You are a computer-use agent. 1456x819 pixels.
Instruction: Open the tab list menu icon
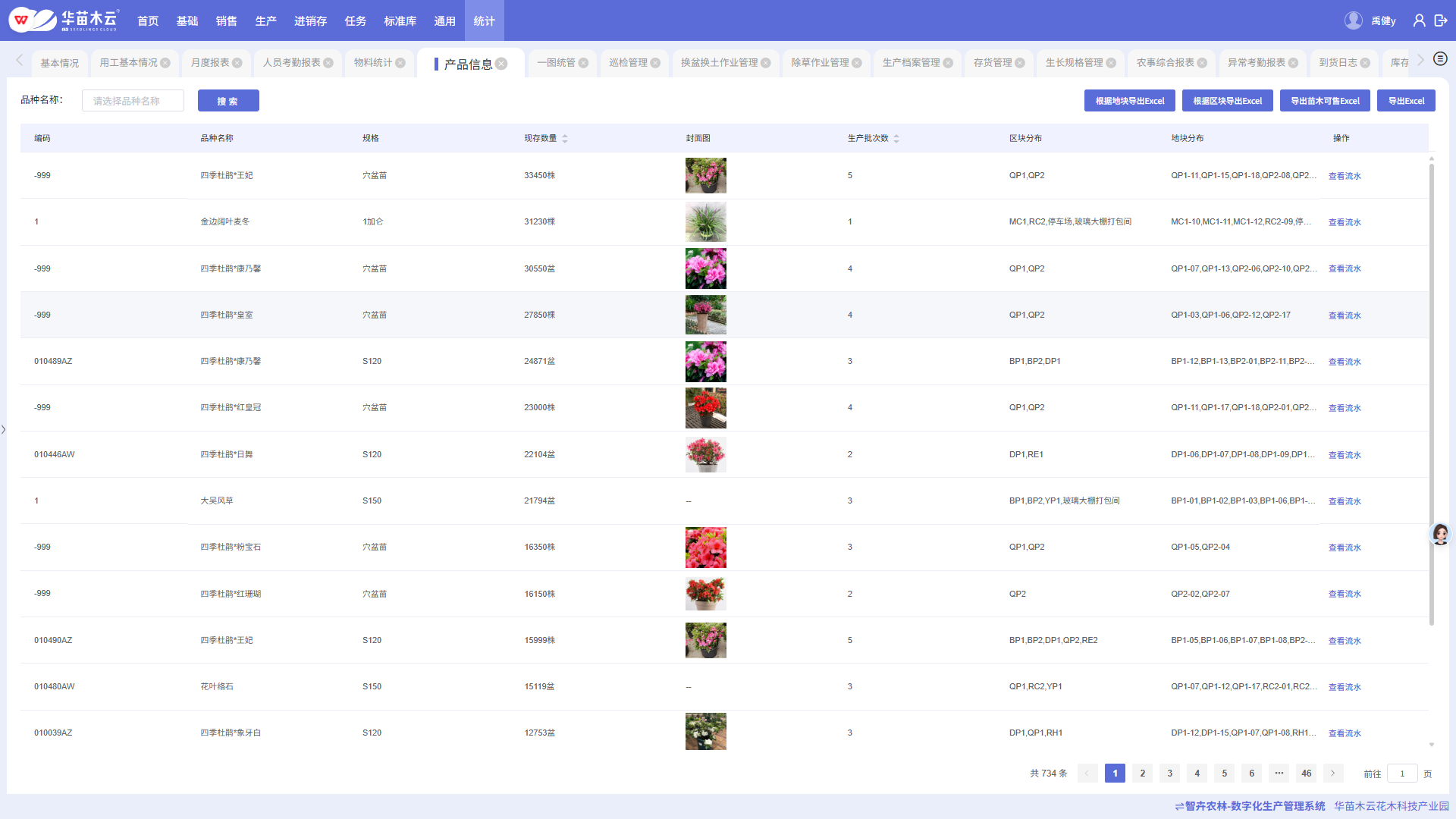click(1440, 59)
